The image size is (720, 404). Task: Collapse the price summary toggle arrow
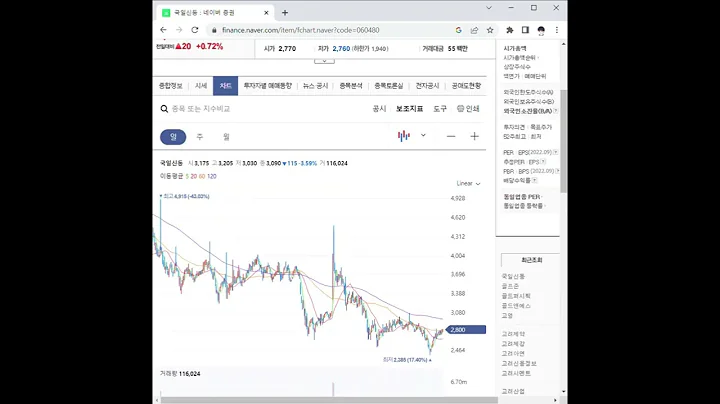tap(324, 61)
